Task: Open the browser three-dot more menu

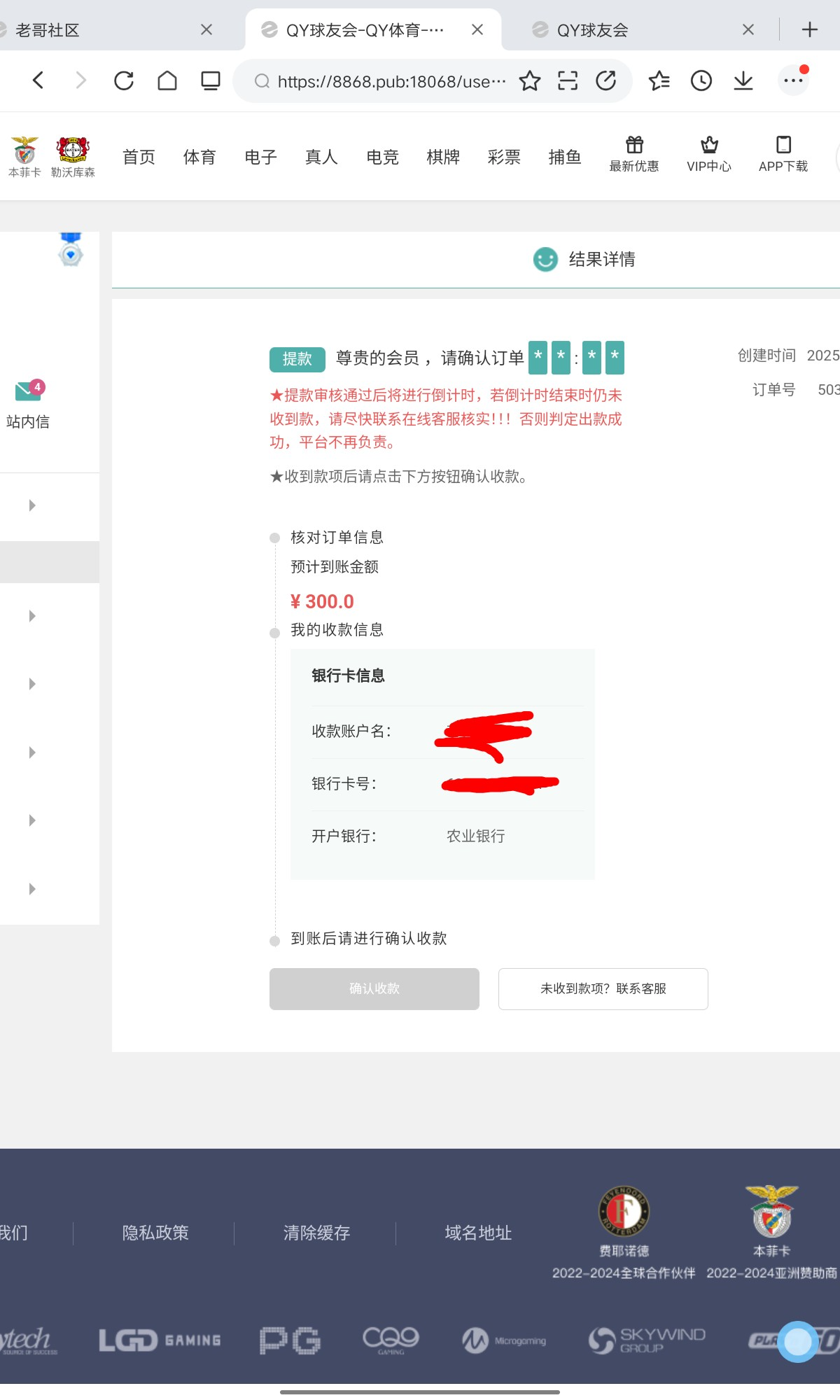Action: [x=793, y=81]
